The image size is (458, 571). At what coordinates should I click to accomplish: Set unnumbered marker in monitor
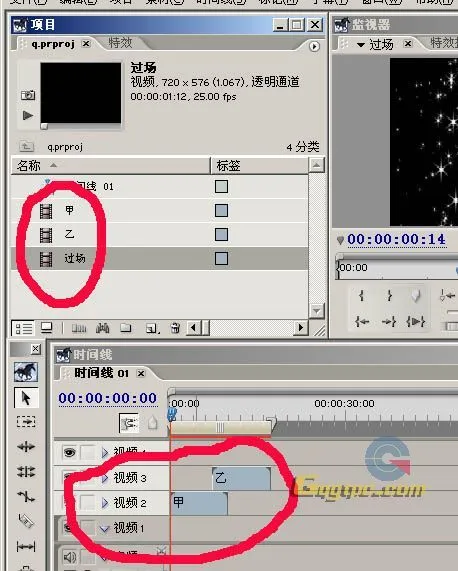pyautogui.click(x=416, y=295)
